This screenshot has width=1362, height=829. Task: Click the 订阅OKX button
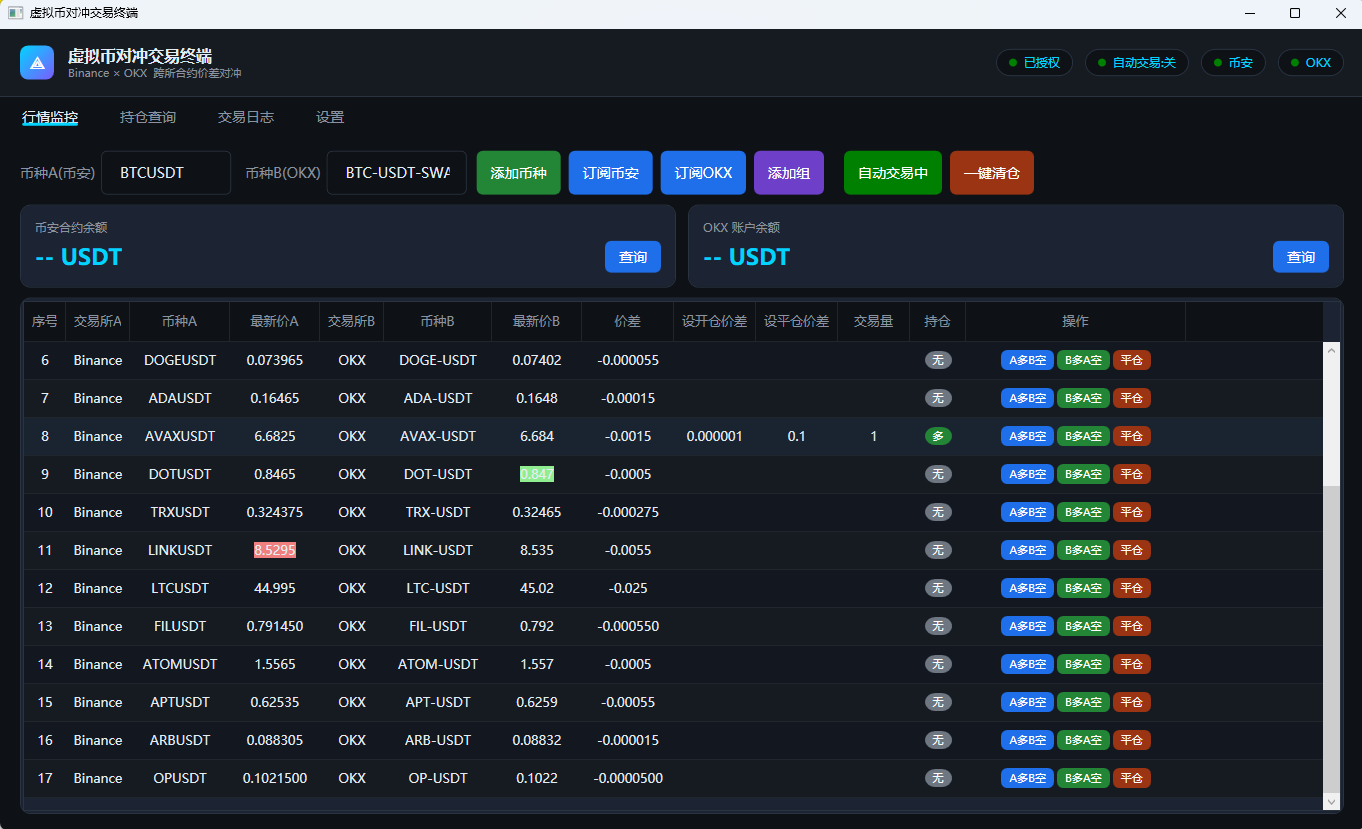coord(703,173)
